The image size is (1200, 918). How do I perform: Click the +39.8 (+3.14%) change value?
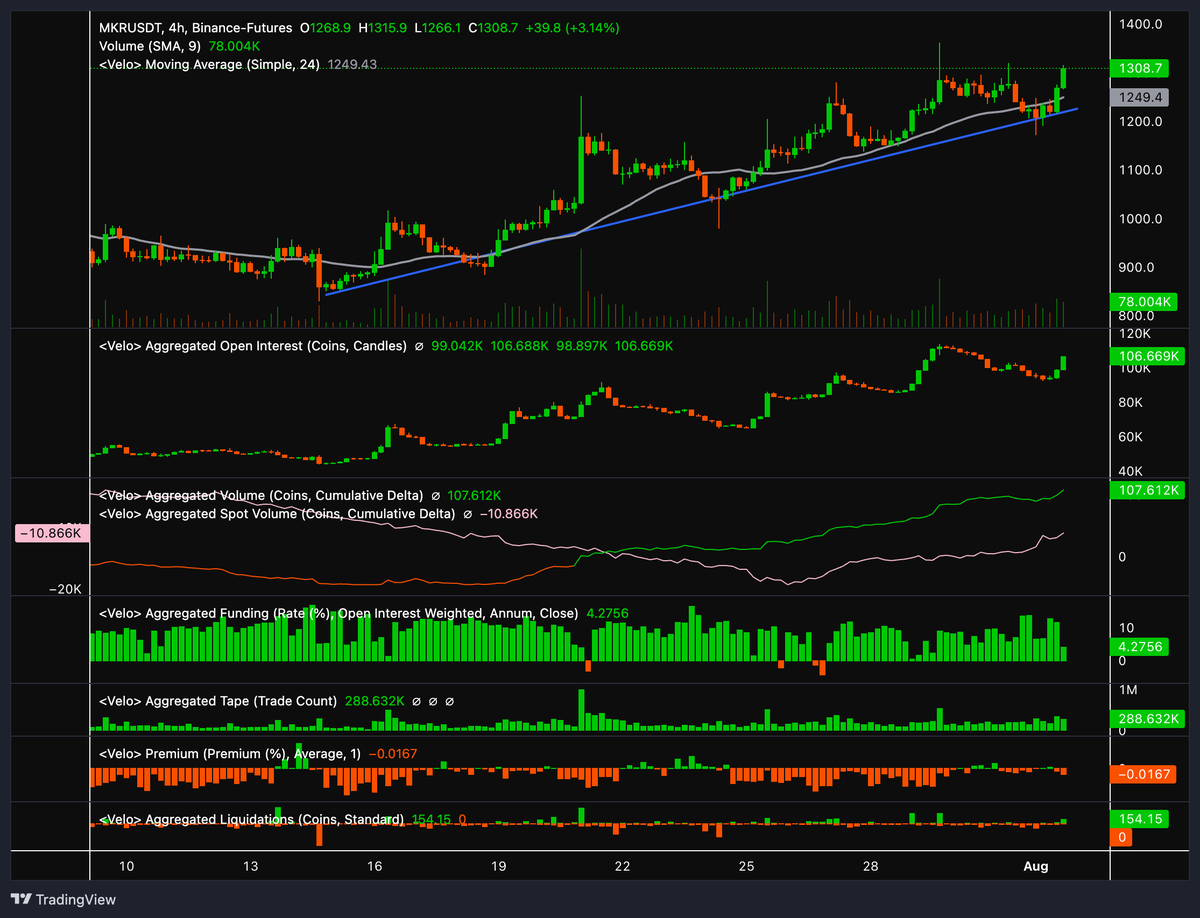click(x=572, y=28)
